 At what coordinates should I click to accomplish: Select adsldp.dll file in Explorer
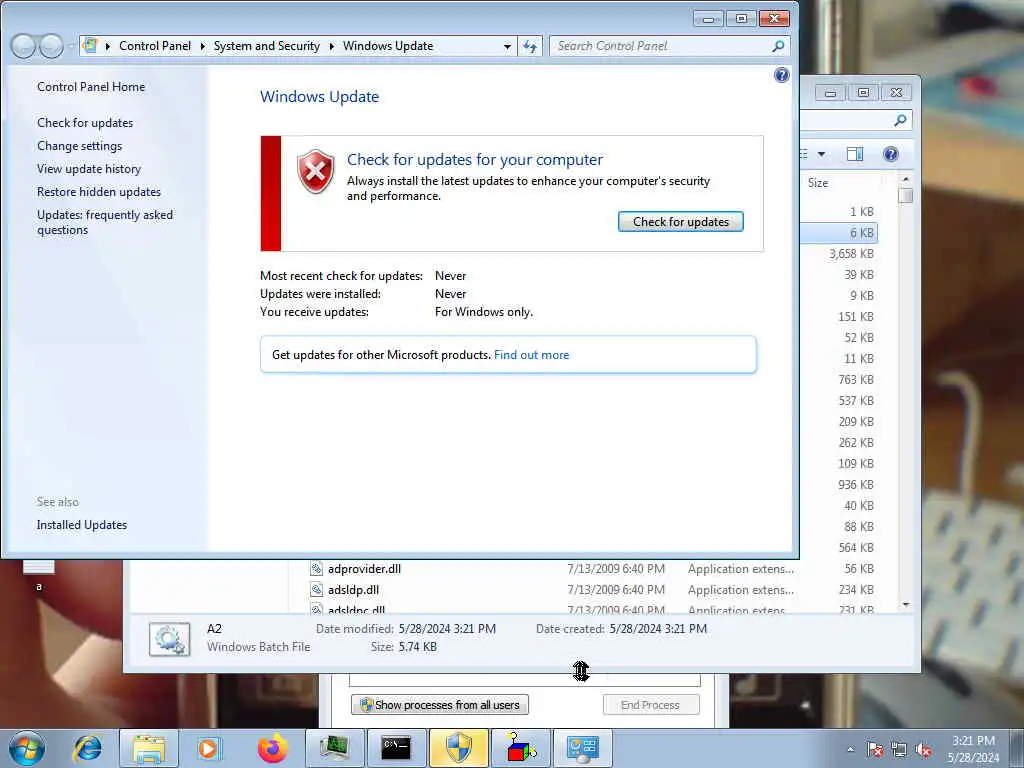pos(353,589)
